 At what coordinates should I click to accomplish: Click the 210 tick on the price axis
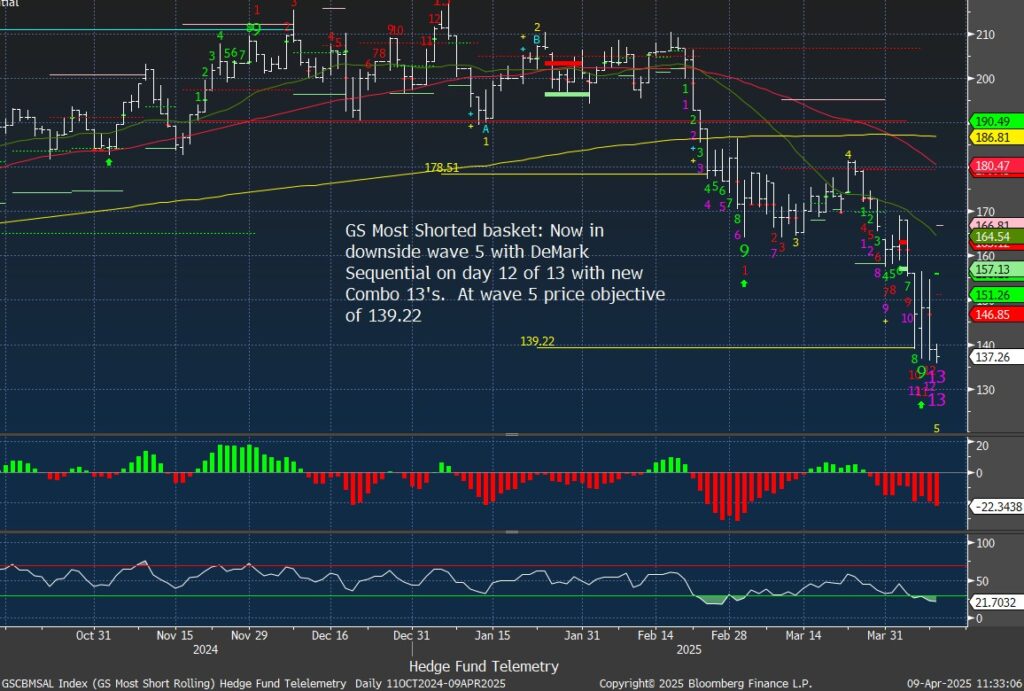[985, 35]
